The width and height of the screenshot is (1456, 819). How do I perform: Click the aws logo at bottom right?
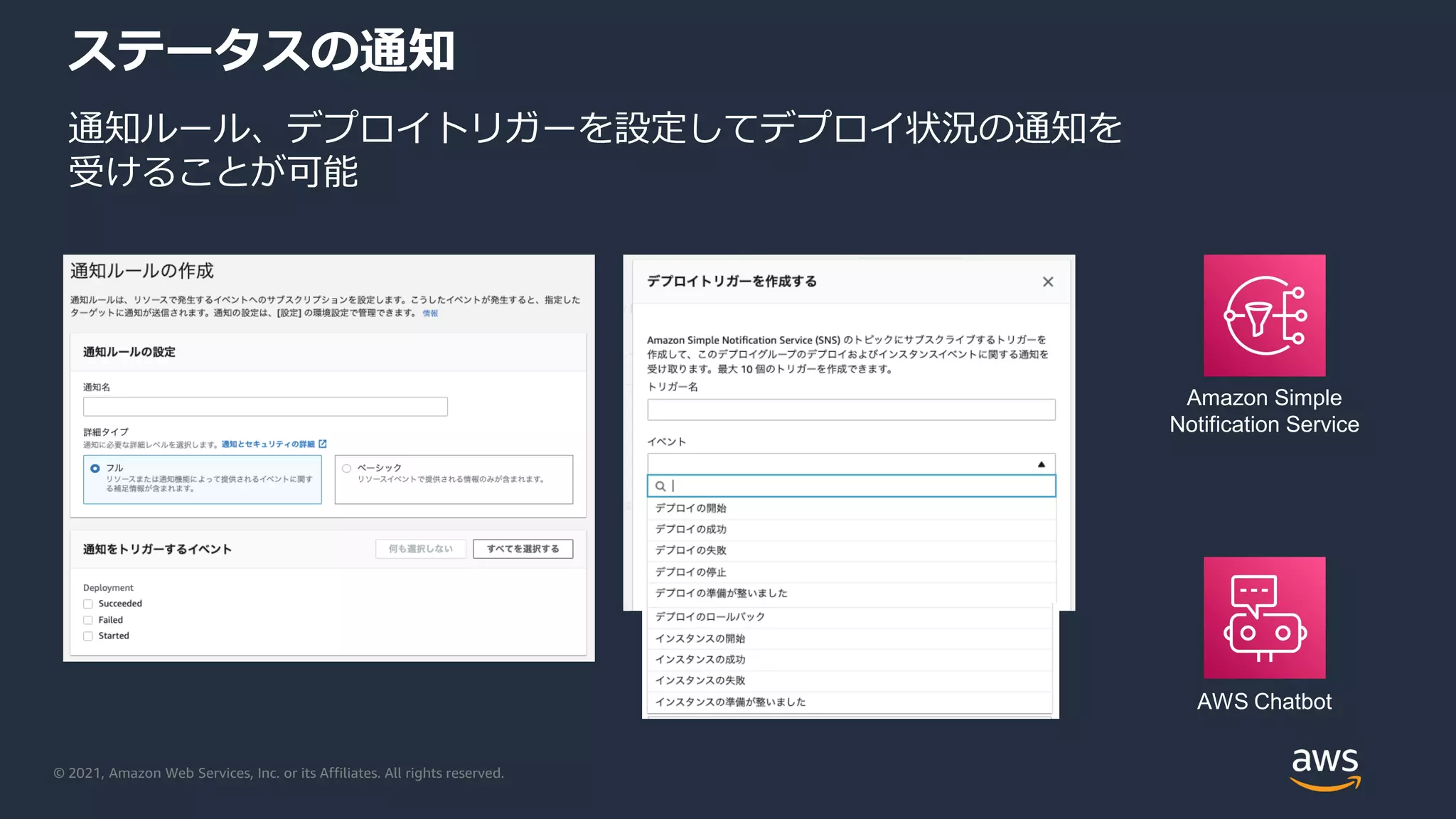(x=1325, y=769)
